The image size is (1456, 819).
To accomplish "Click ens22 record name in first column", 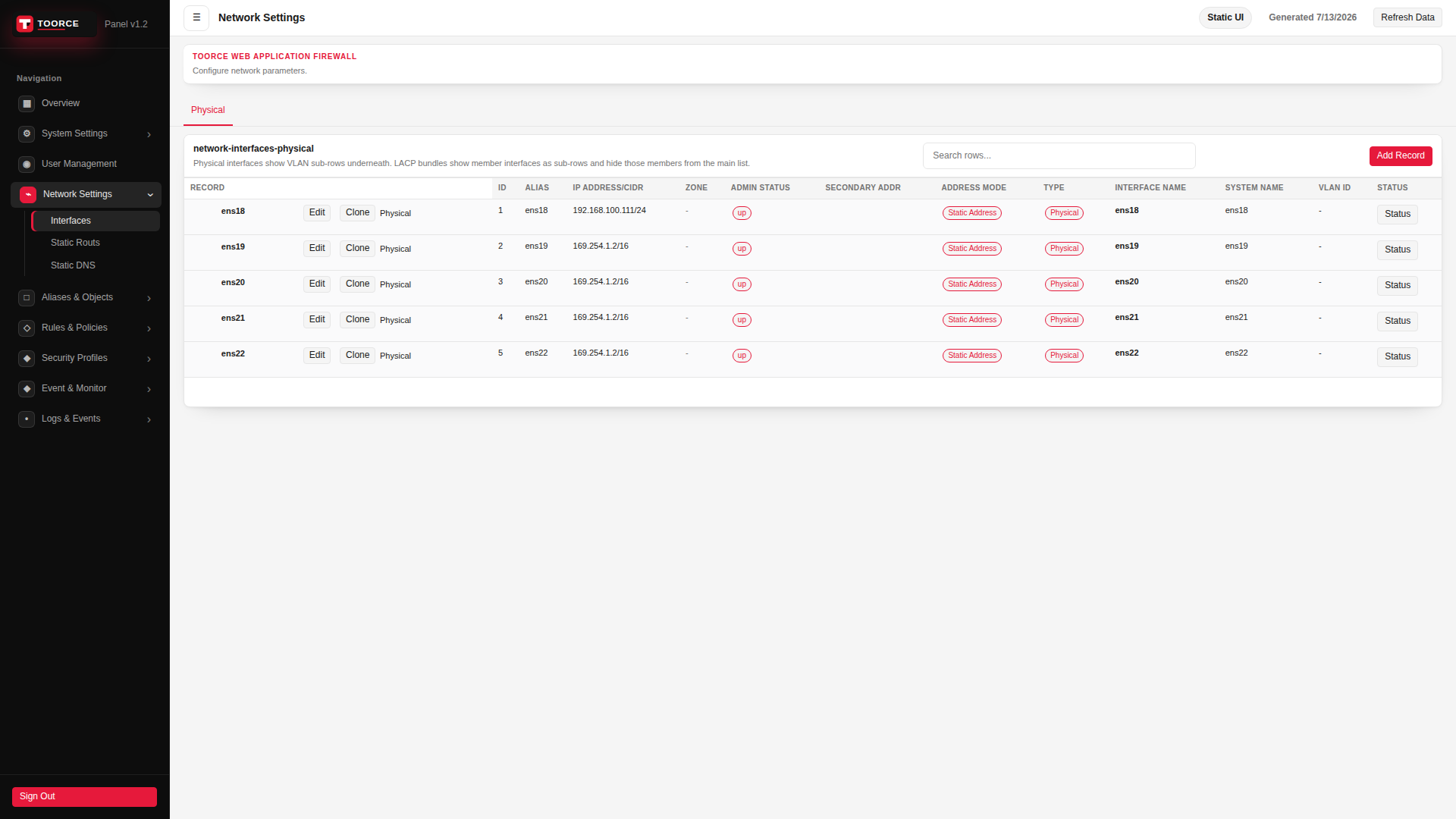I will pos(233,354).
